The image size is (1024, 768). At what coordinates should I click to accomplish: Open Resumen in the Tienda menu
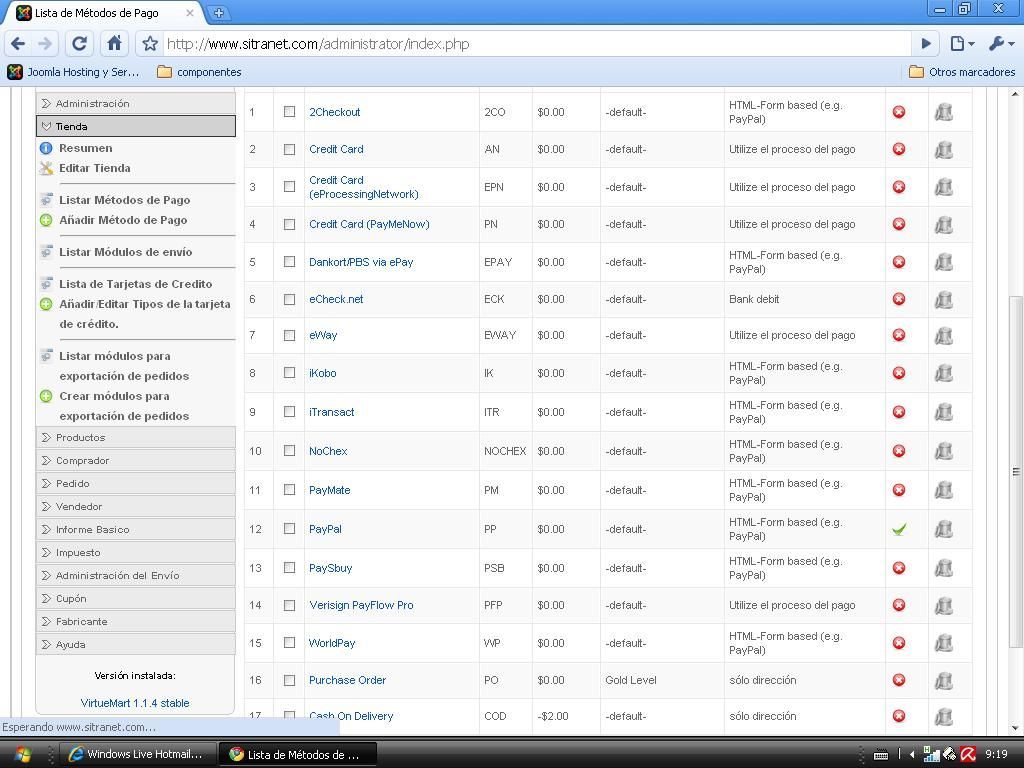click(86, 148)
